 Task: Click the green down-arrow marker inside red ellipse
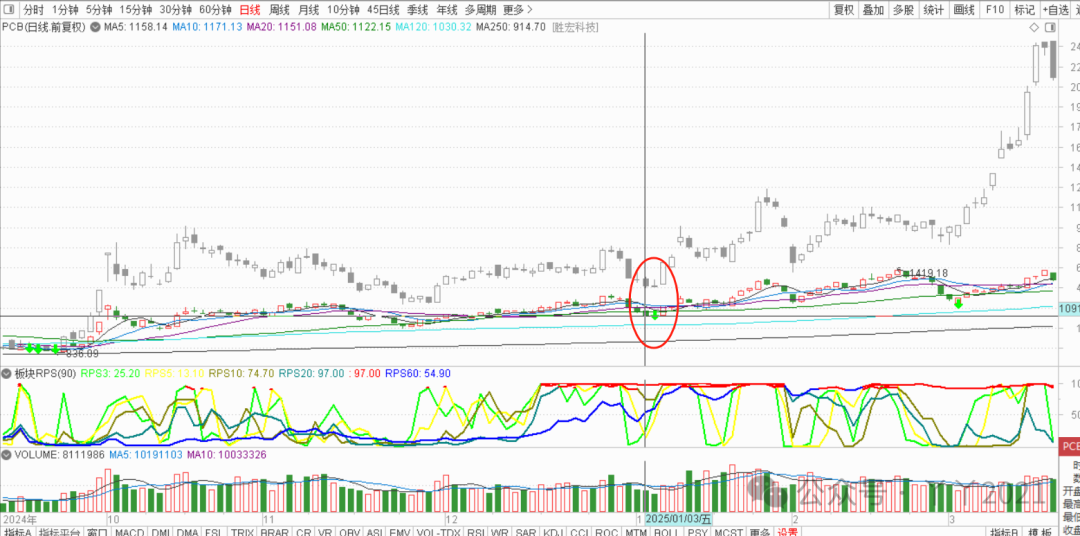pos(655,315)
